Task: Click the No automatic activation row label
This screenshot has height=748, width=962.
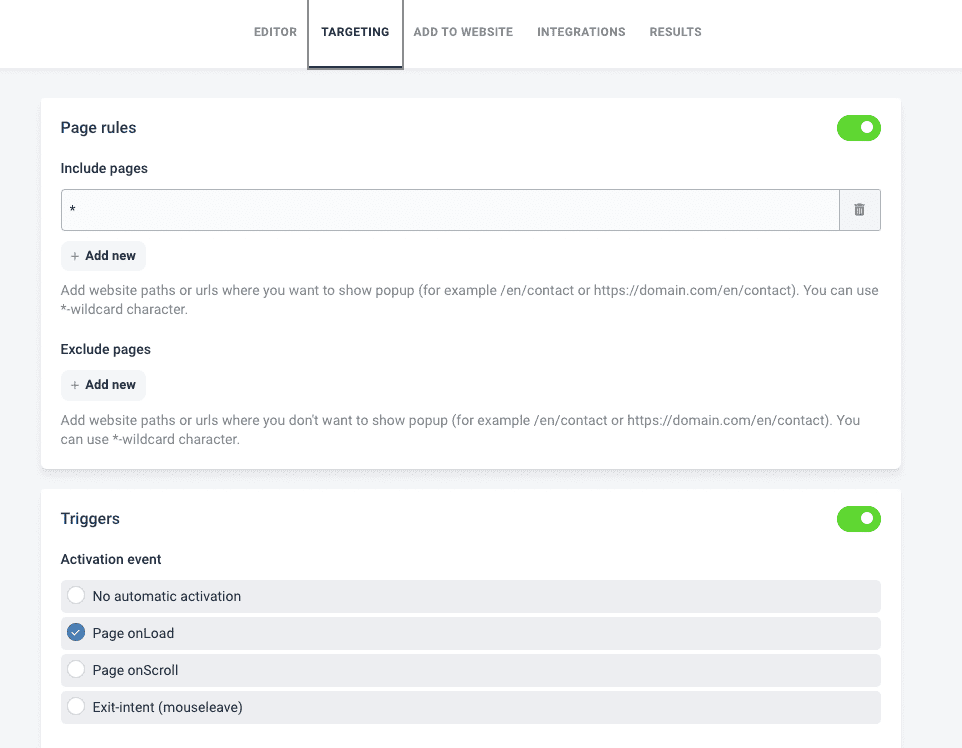Action: tap(167, 596)
